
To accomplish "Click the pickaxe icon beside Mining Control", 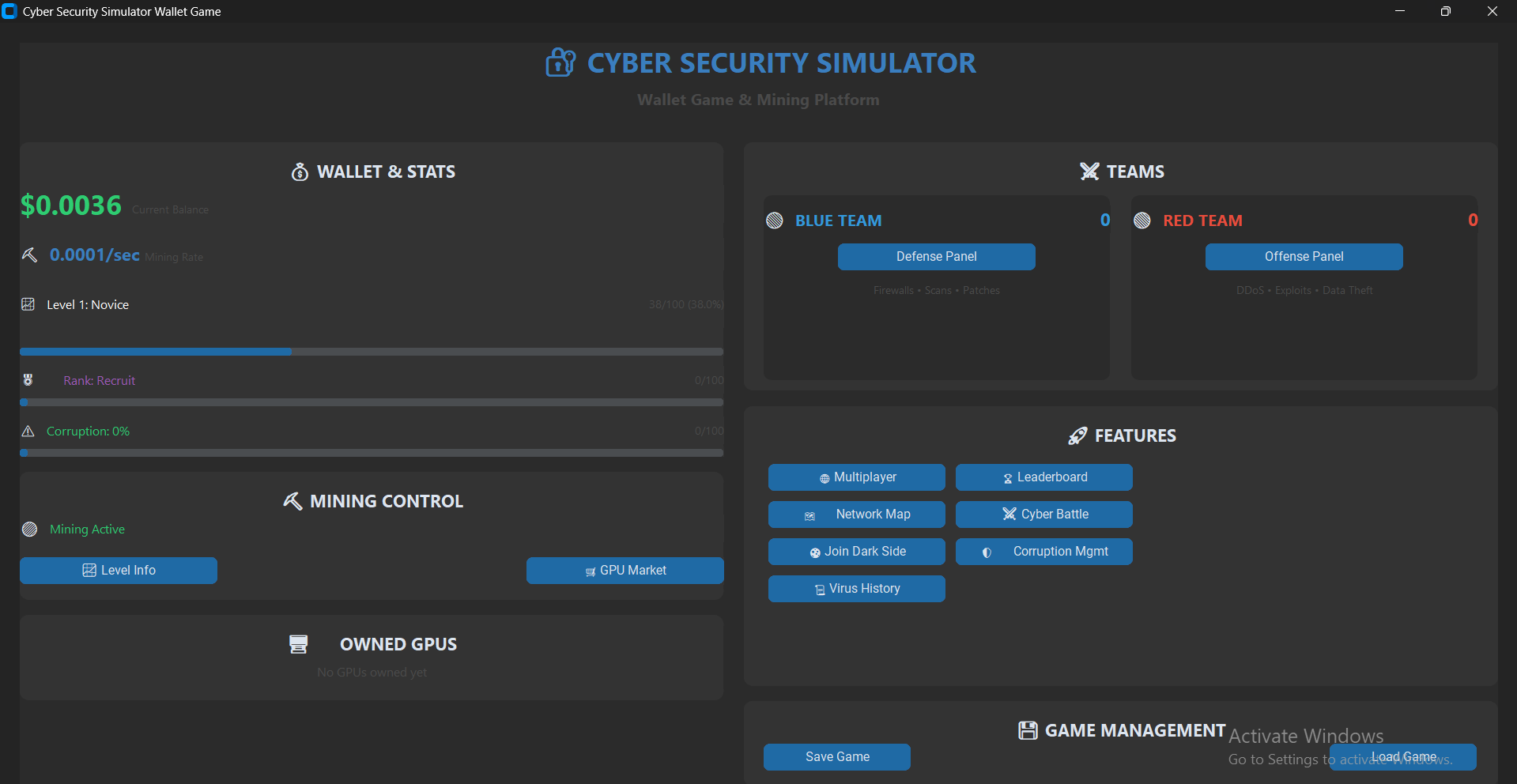I will pos(292,501).
